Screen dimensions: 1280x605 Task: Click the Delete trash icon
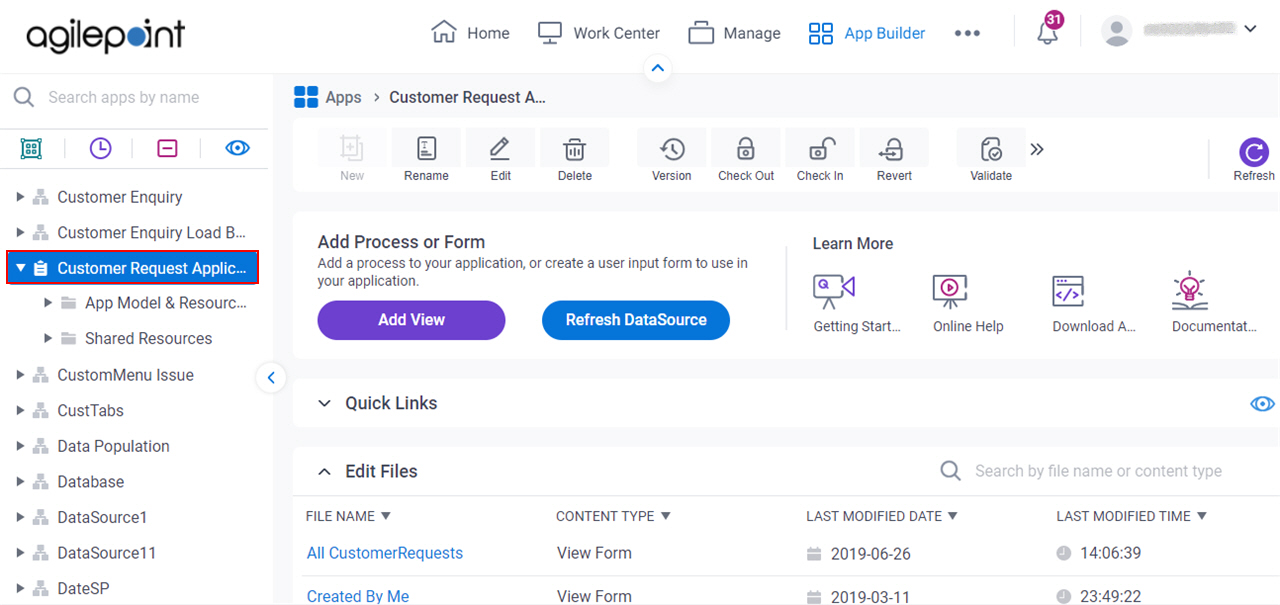point(574,149)
